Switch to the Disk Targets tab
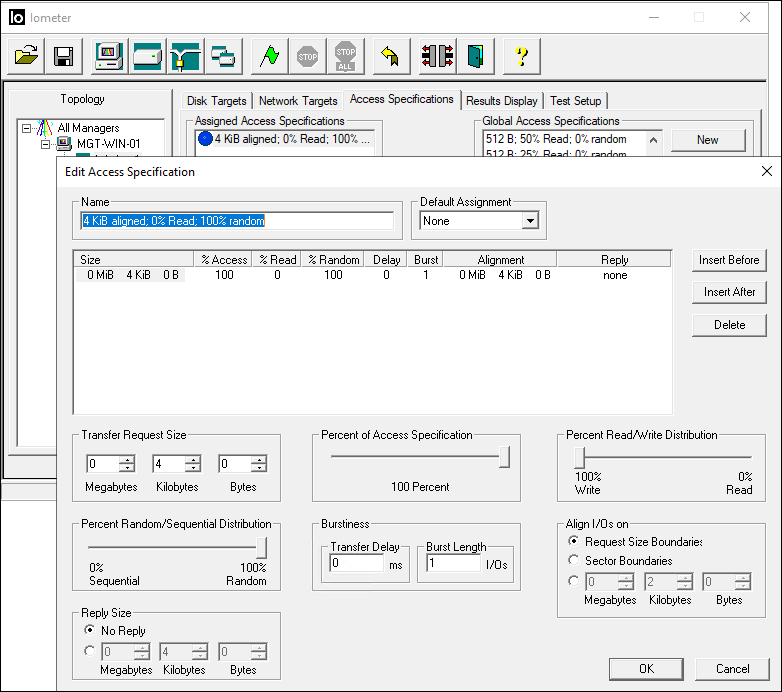The height and width of the screenshot is (692, 782). (216, 101)
